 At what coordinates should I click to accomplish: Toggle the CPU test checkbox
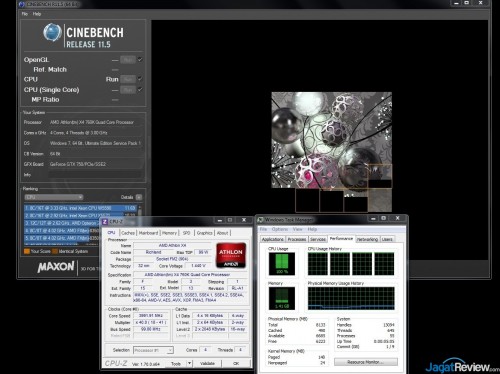140,79
